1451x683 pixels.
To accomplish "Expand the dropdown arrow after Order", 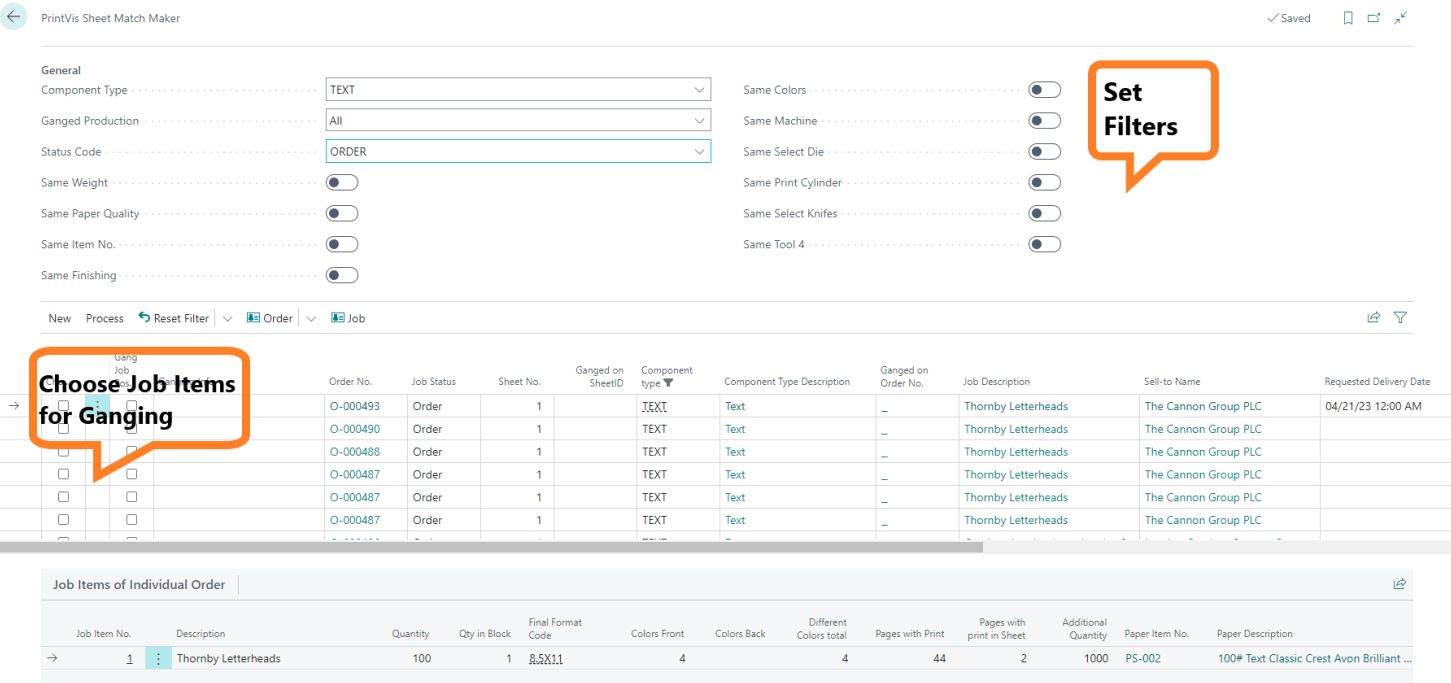I will (x=311, y=318).
